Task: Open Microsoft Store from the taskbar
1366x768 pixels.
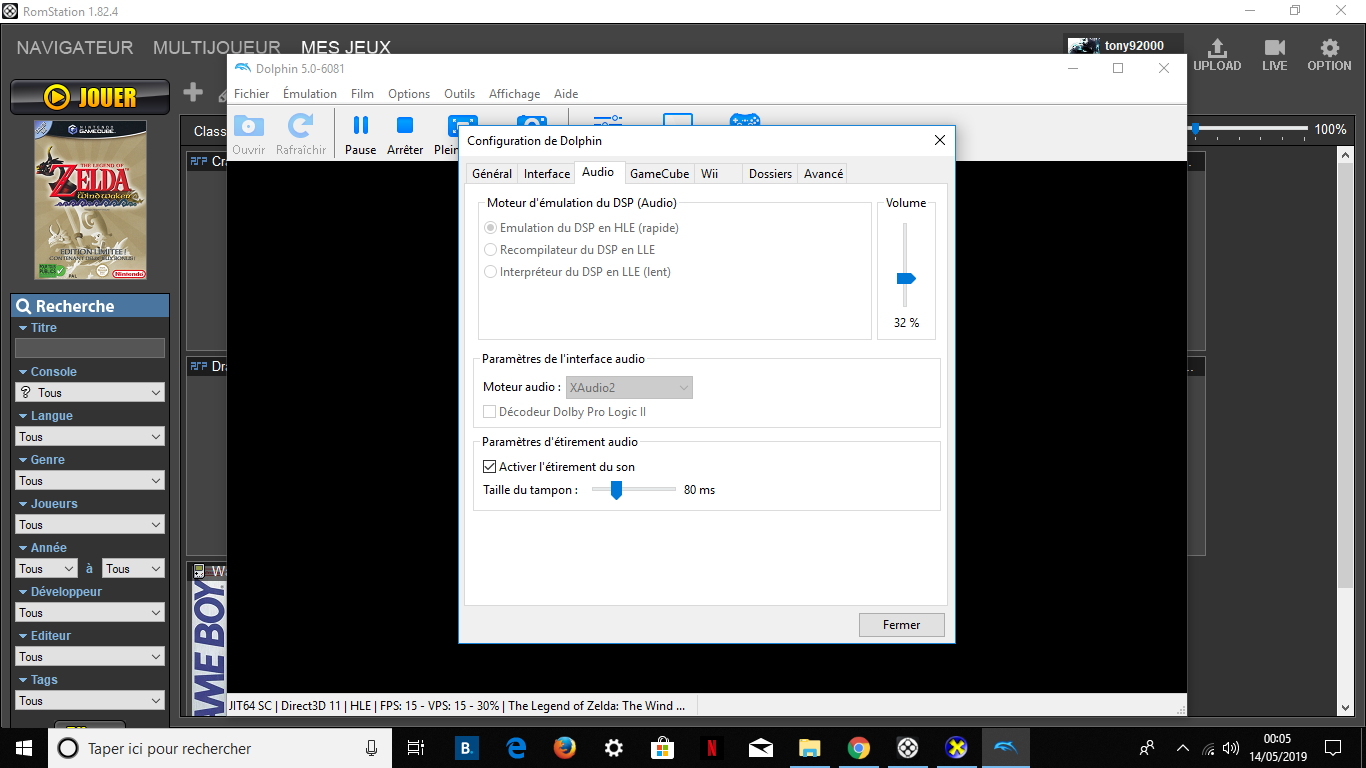Action: (663, 748)
